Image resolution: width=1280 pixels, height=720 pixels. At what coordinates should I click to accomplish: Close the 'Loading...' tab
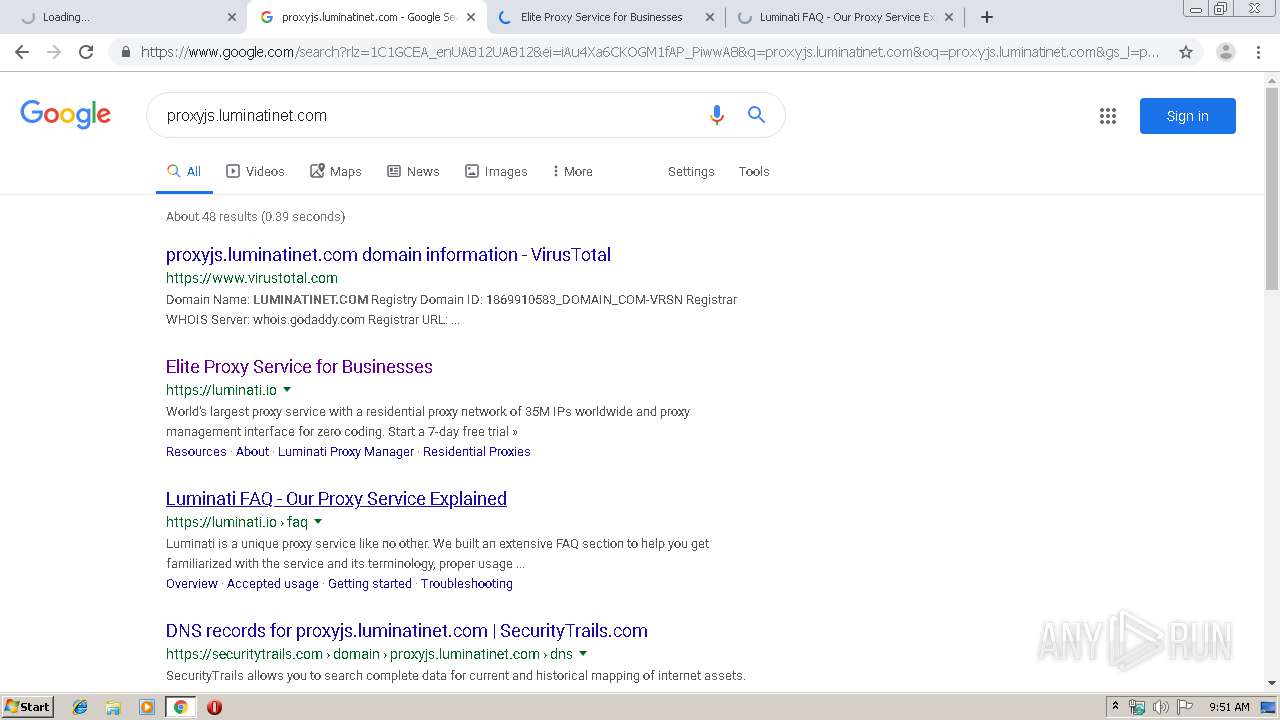pos(232,17)
